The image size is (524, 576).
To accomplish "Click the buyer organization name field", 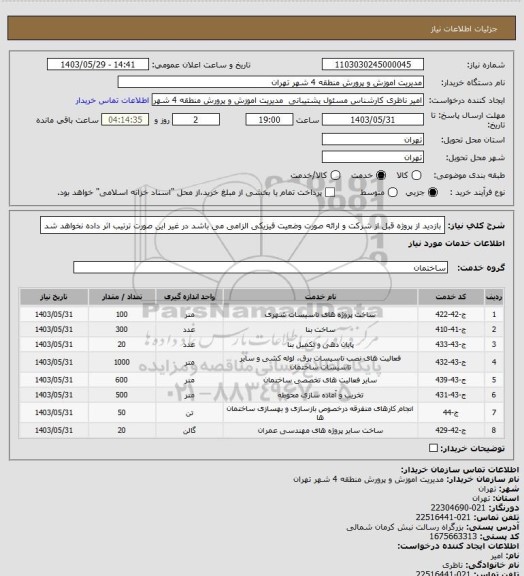I will tap(270, 82).
